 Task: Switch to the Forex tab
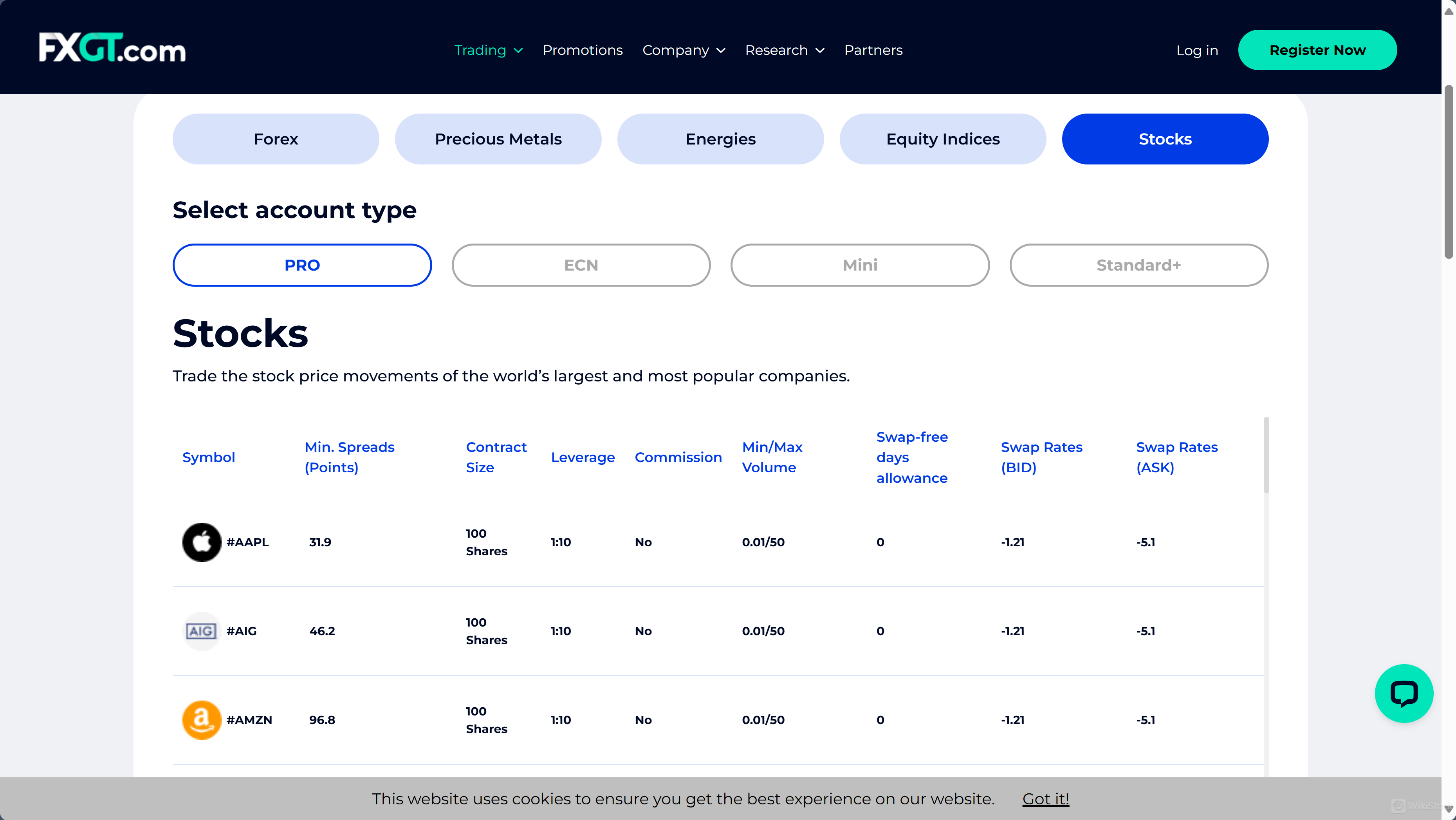[x=275, y=139]
